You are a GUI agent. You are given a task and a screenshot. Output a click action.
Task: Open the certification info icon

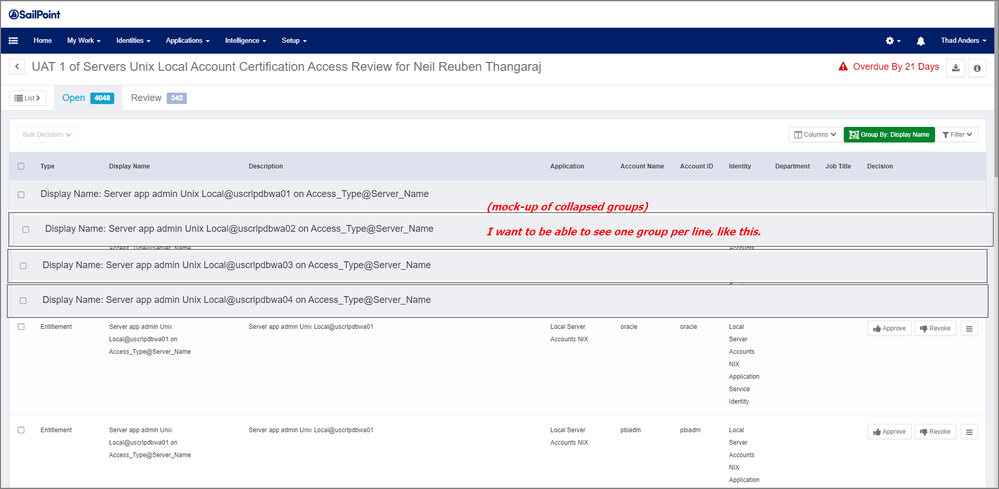[977, 68]
